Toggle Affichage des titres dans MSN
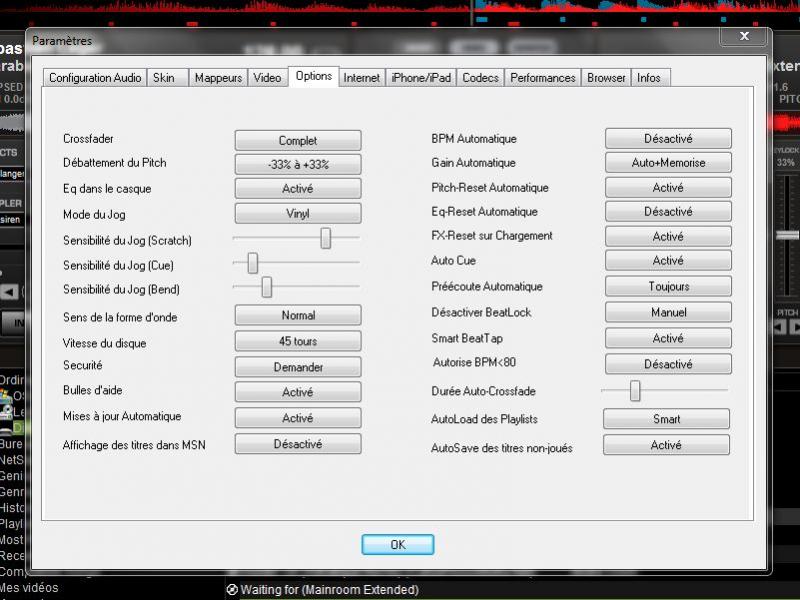 (298, 444)
